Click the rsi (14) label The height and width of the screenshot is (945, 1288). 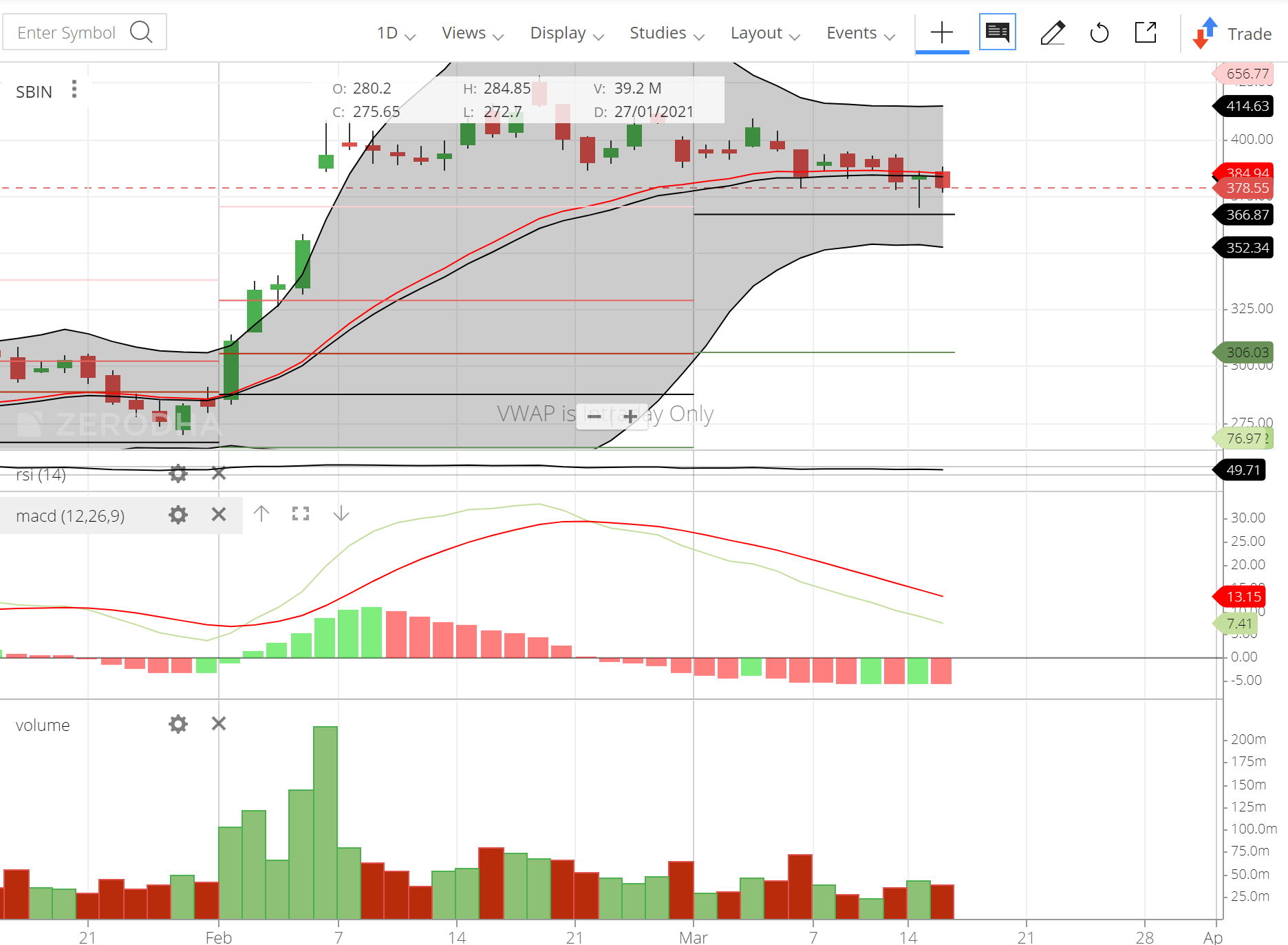[x=41, y=475]
